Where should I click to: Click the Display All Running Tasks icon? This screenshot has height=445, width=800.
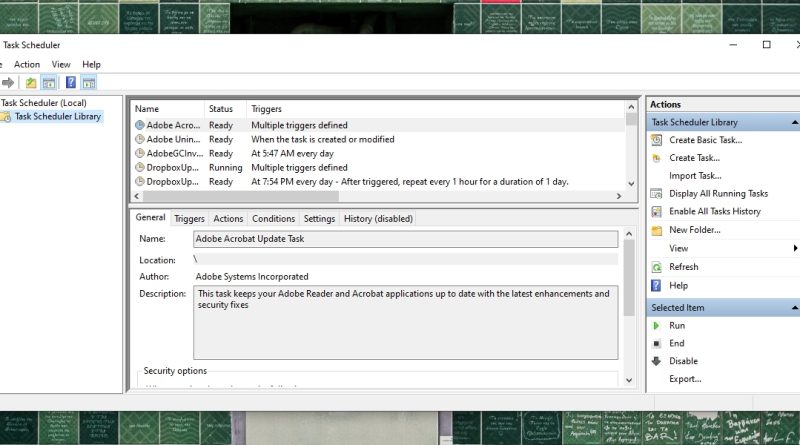coord(657,193)
